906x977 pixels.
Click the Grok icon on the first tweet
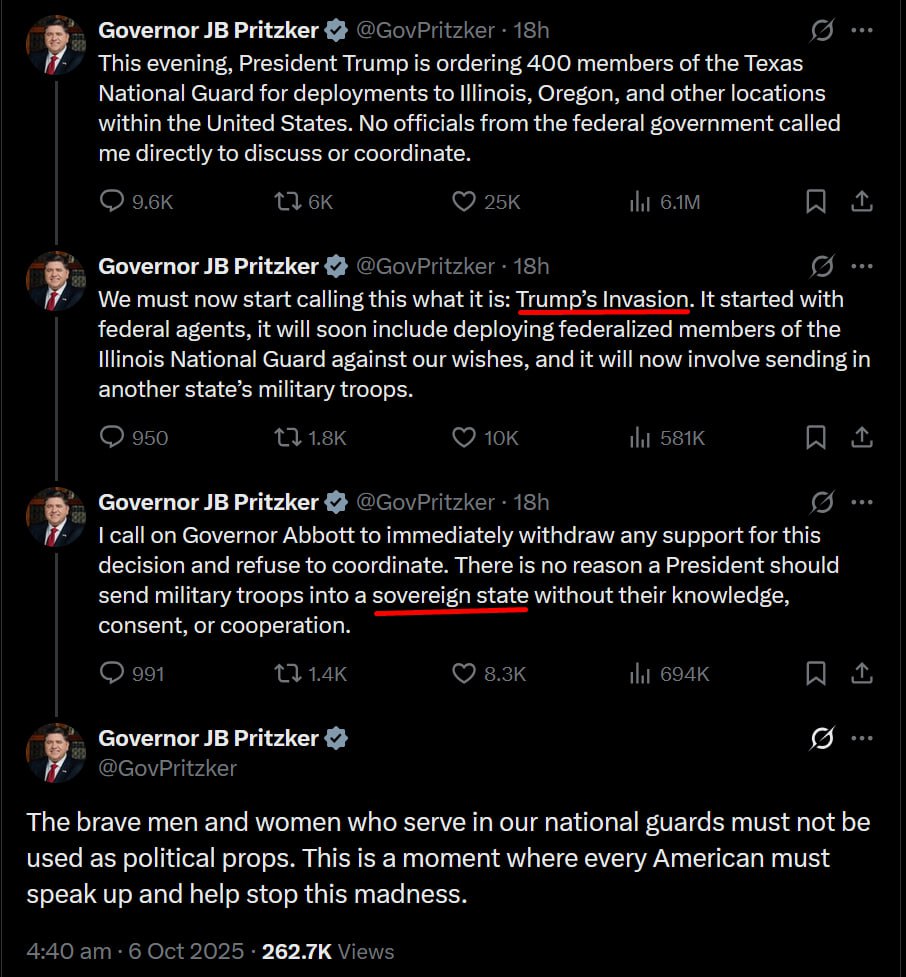821,31
